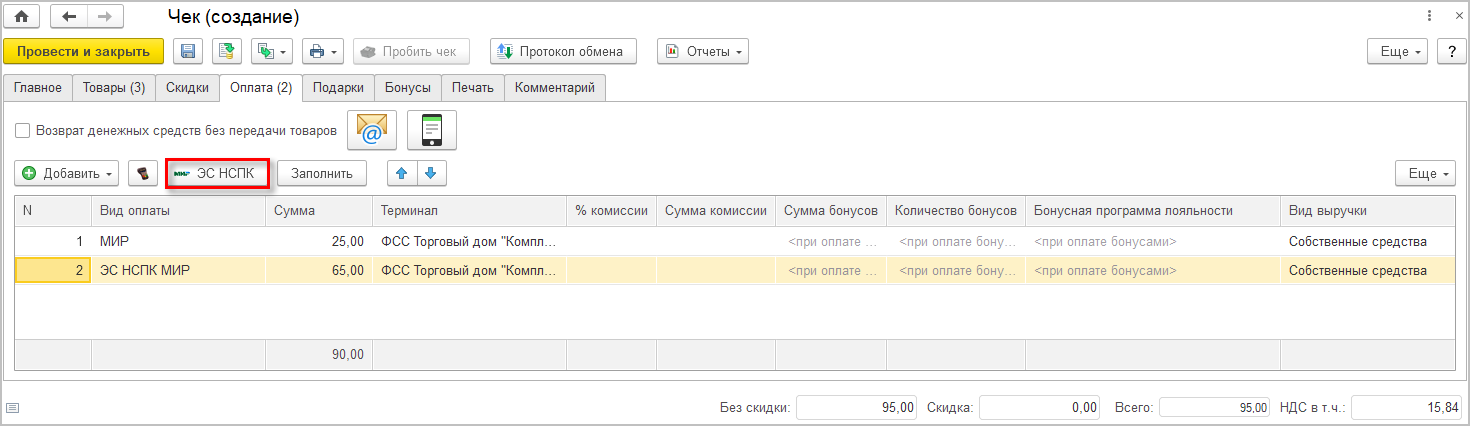1470x426 pixels.
Task: Navigate back with left arrow
Action: click(69, 17)
